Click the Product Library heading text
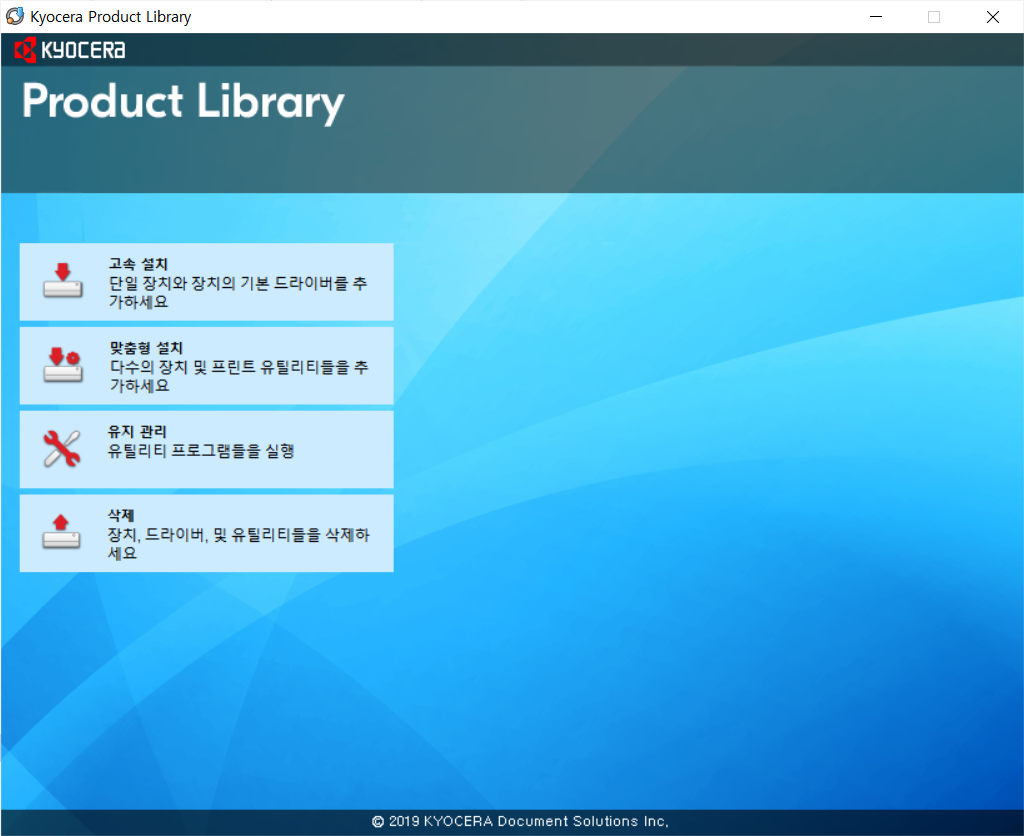 click(x=183, y=102)
